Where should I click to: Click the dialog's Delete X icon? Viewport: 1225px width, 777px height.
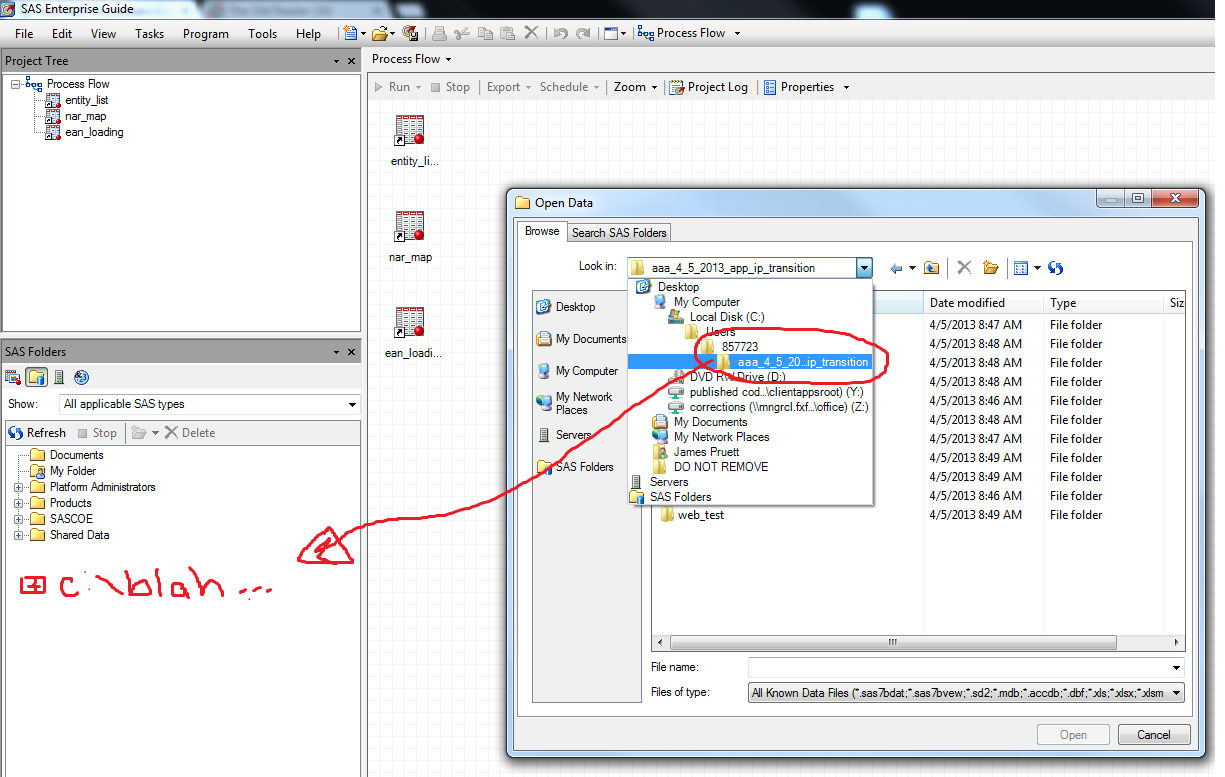click(x=964, y=268)
